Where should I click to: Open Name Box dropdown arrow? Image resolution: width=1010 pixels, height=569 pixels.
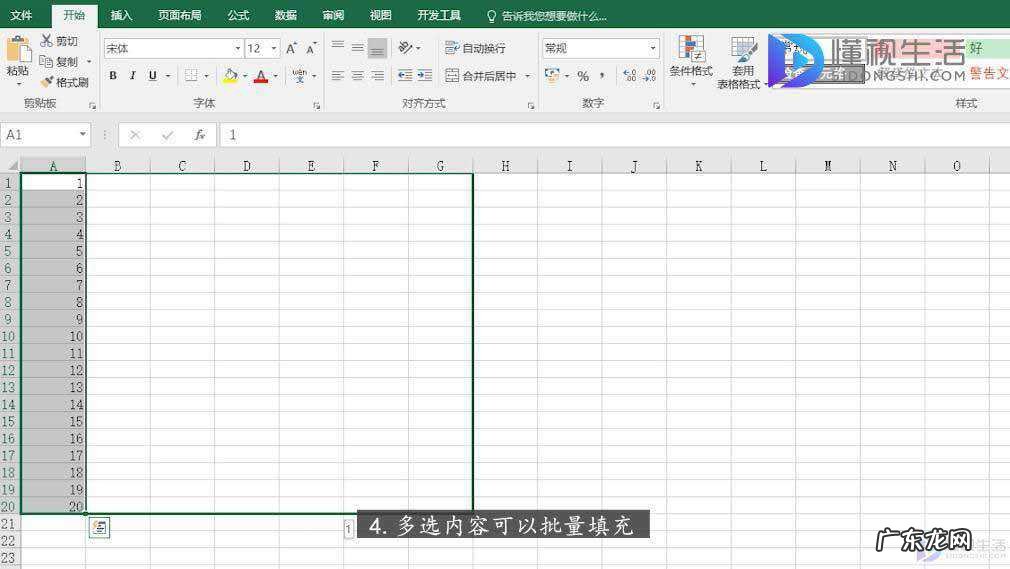click(x=83, y=134)
